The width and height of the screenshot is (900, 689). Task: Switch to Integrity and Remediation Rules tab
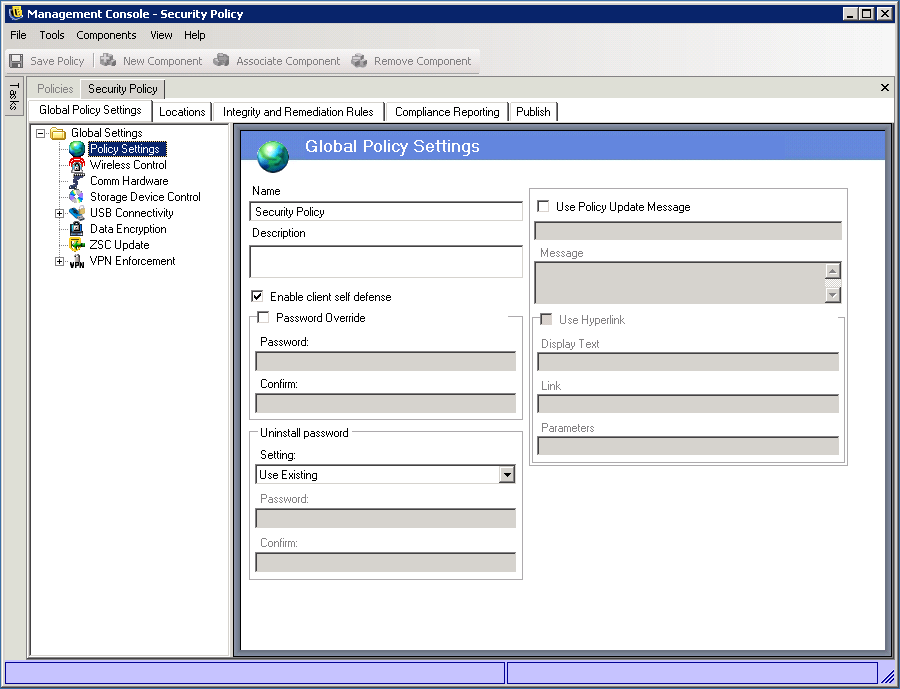298,112
